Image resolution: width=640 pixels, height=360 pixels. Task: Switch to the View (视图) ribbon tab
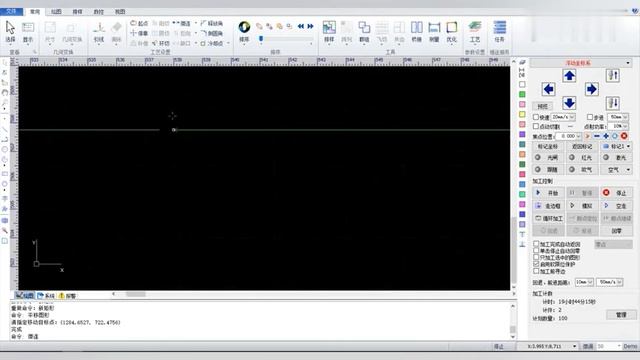click(120, 11)
